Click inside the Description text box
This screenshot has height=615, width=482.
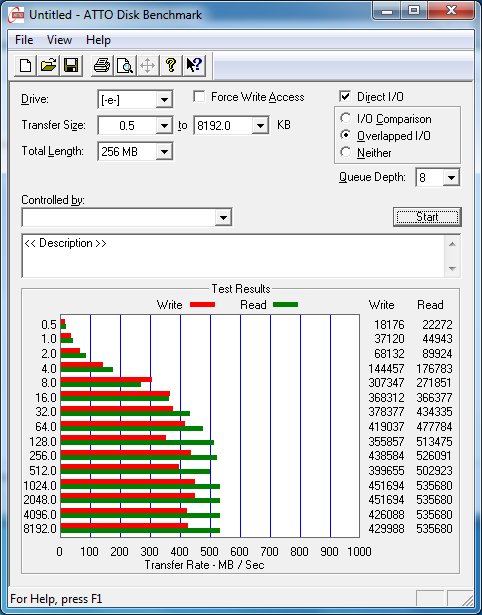click(234, 256)
